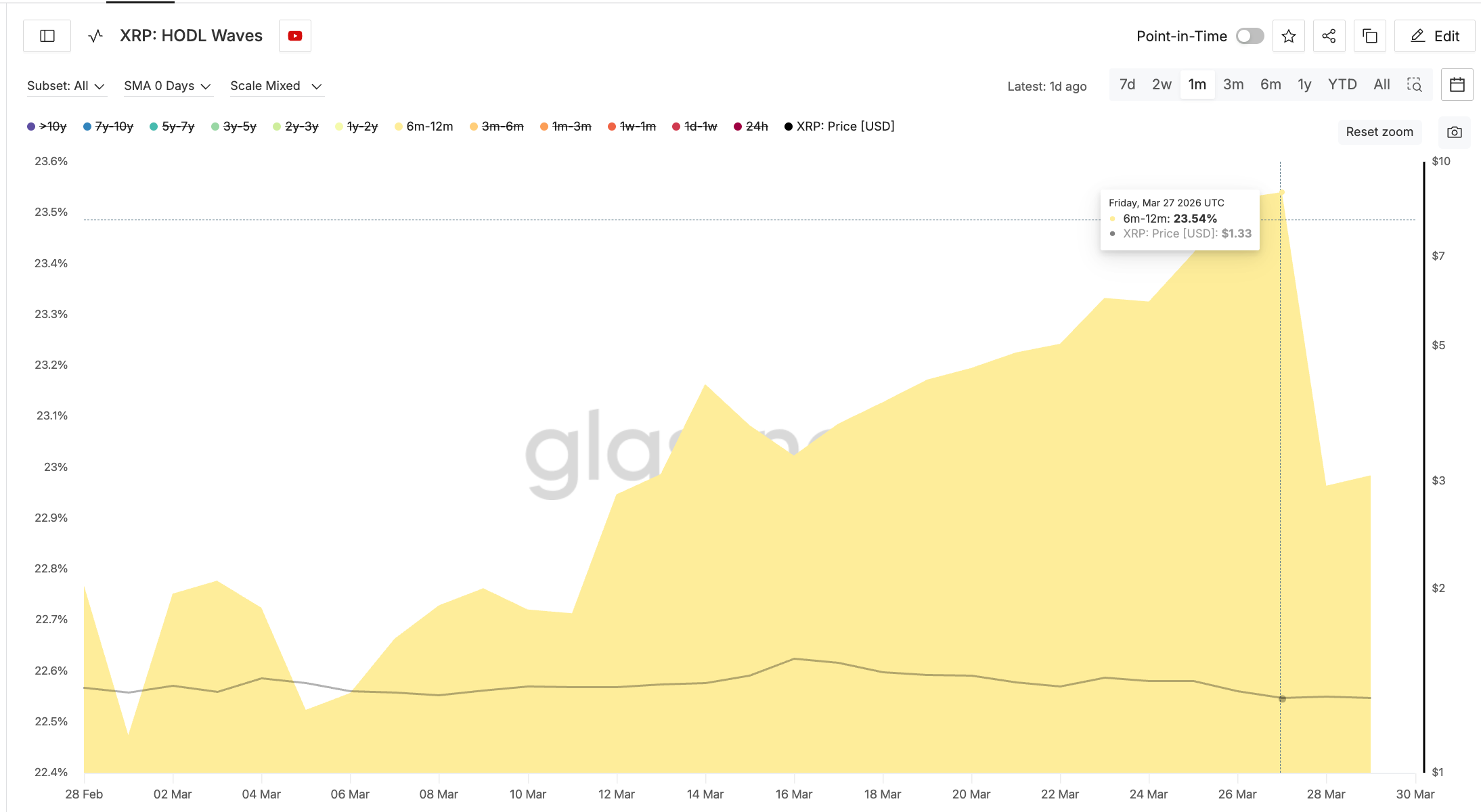Image resolution: width=1481 pixels, height=812 pixels.
Task: Click the XRP: Price [USD] black legend dot
Action: 789,127
